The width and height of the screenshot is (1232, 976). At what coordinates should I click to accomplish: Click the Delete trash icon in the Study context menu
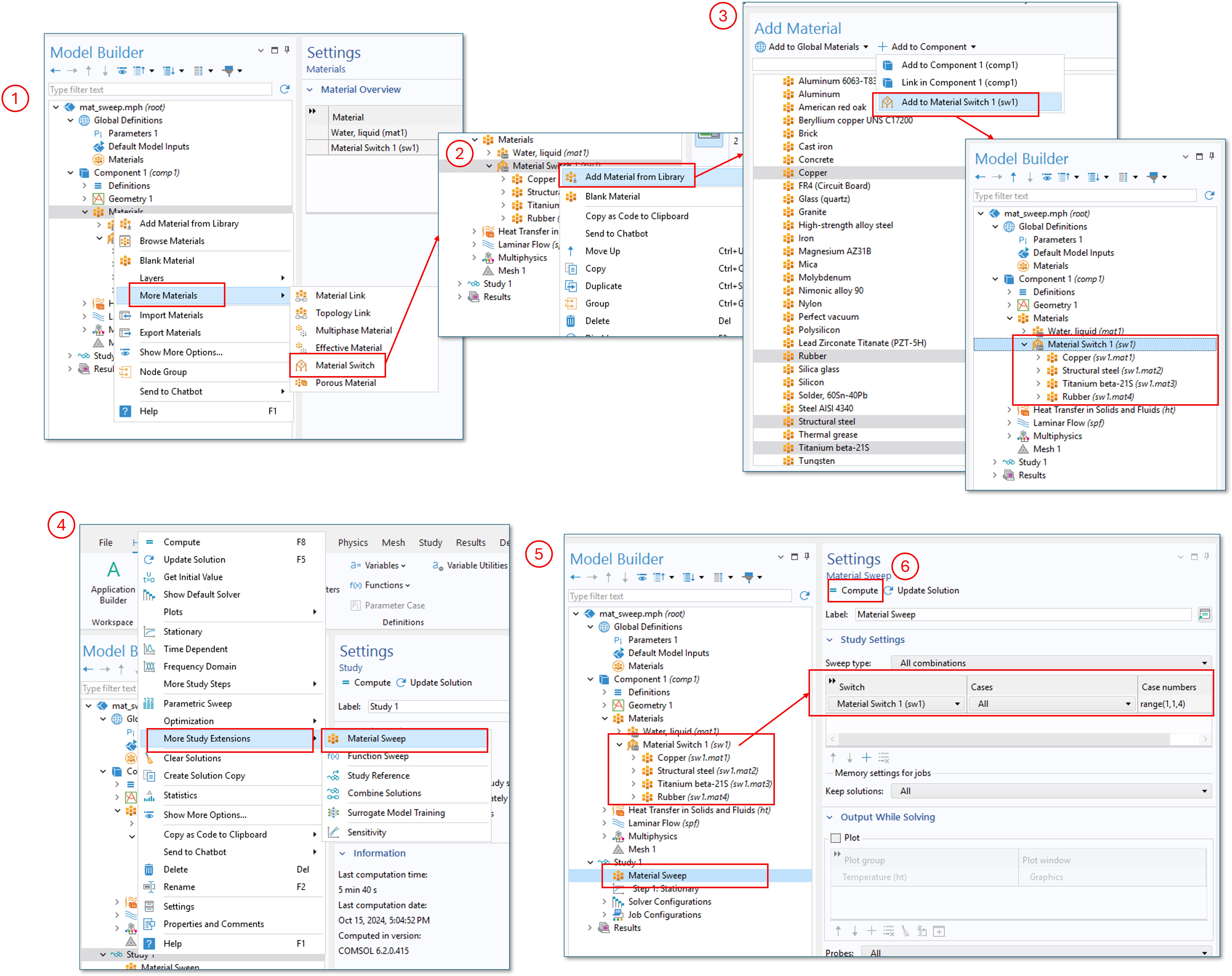(x=148, y=869)
